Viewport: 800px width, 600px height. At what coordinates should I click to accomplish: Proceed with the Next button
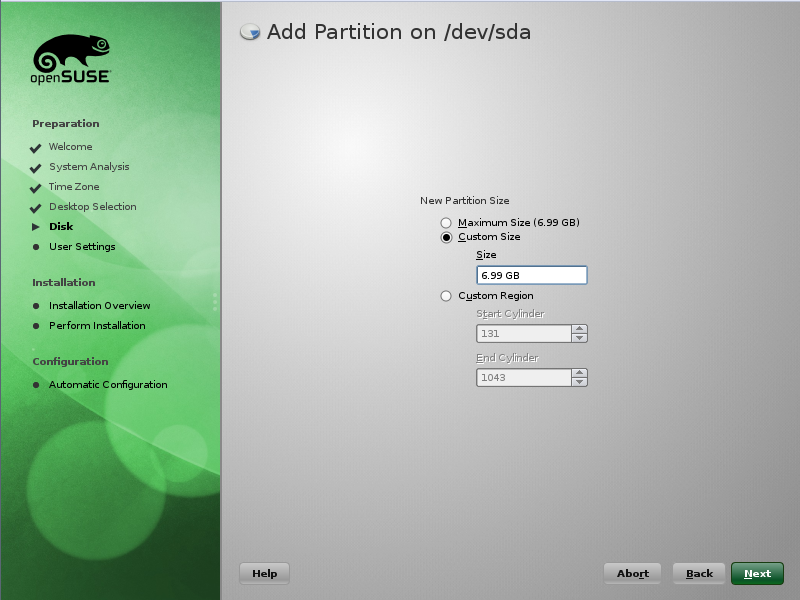click(757, 573)
